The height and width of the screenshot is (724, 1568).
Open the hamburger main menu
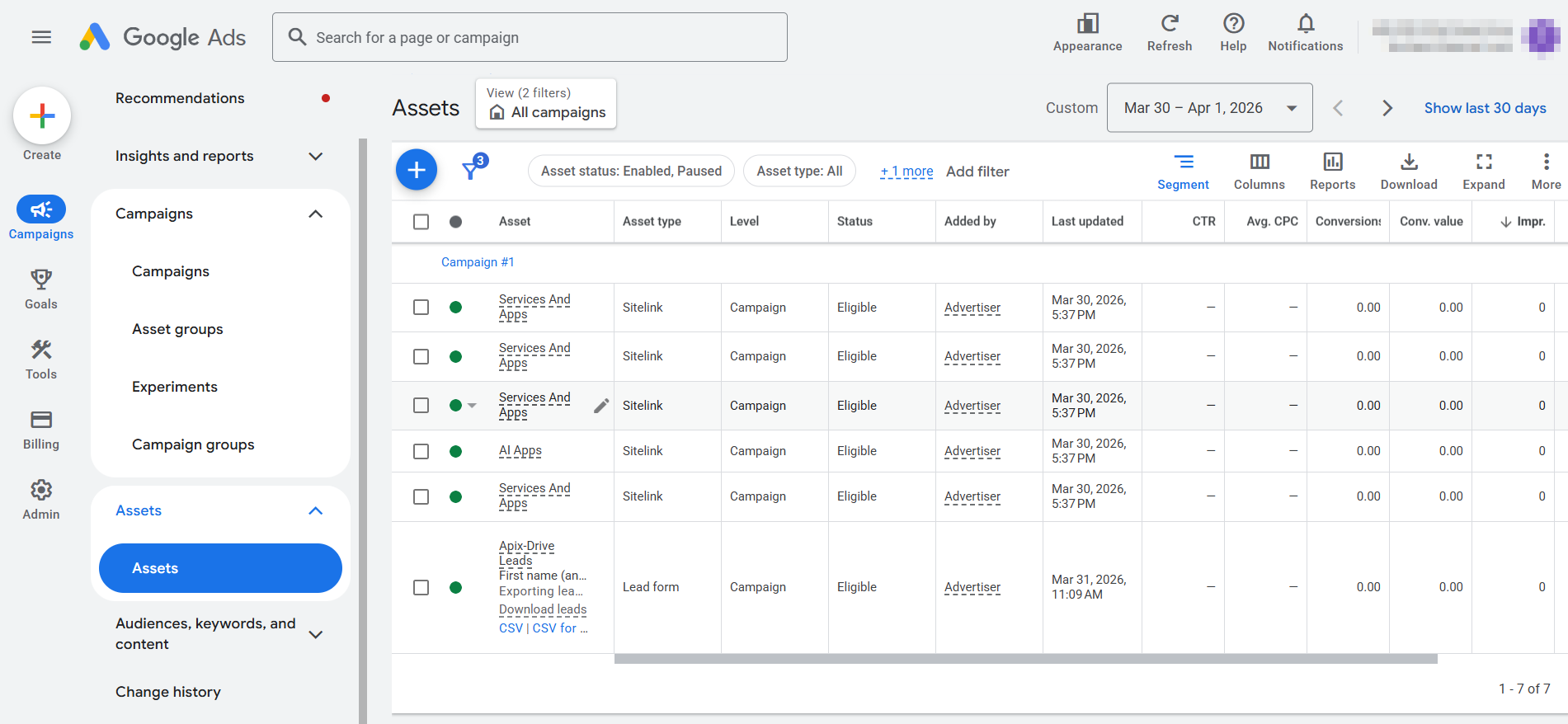41,37
